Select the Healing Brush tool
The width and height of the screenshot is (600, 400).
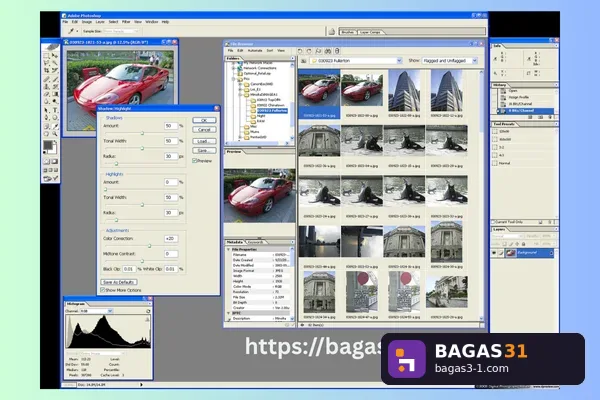[46, 79]
